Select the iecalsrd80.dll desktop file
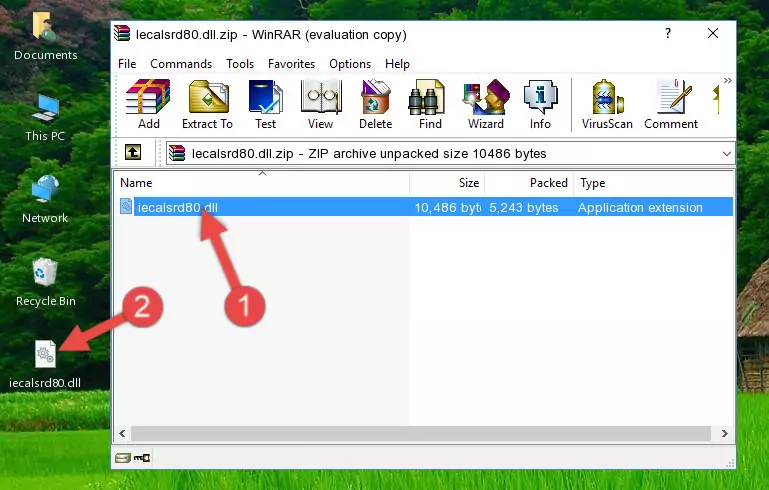This screenshot has height=490, width=769. click(x=45, y=364)
